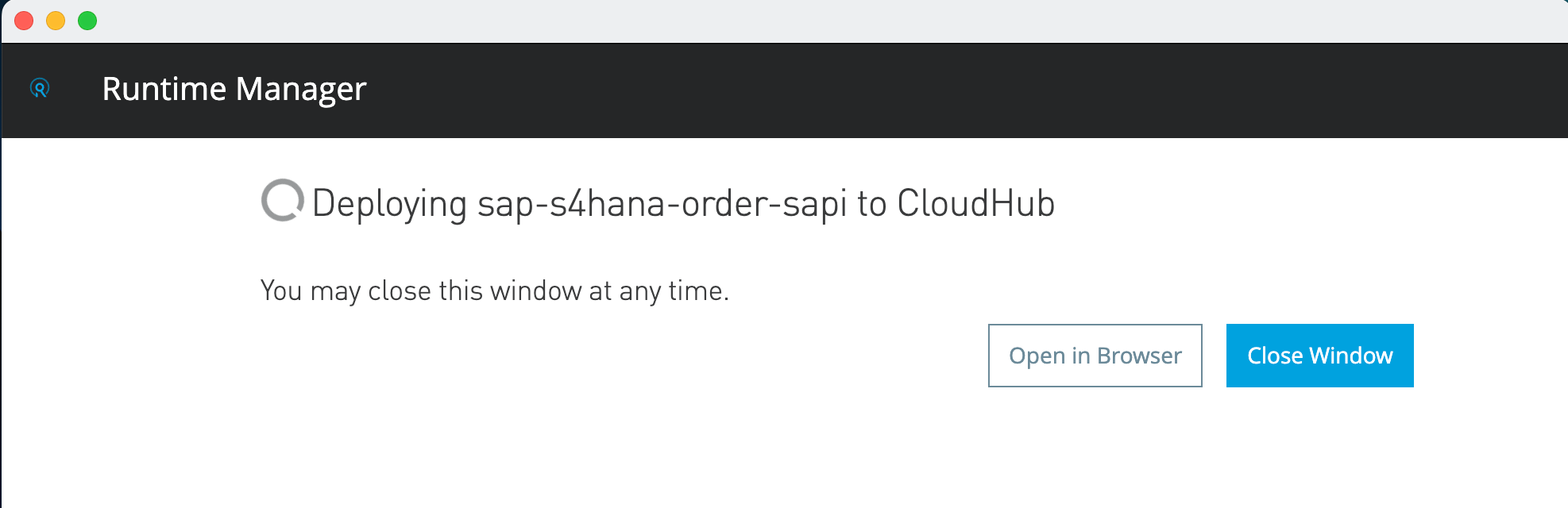Click the word Browser on the outlined button

1139,356
